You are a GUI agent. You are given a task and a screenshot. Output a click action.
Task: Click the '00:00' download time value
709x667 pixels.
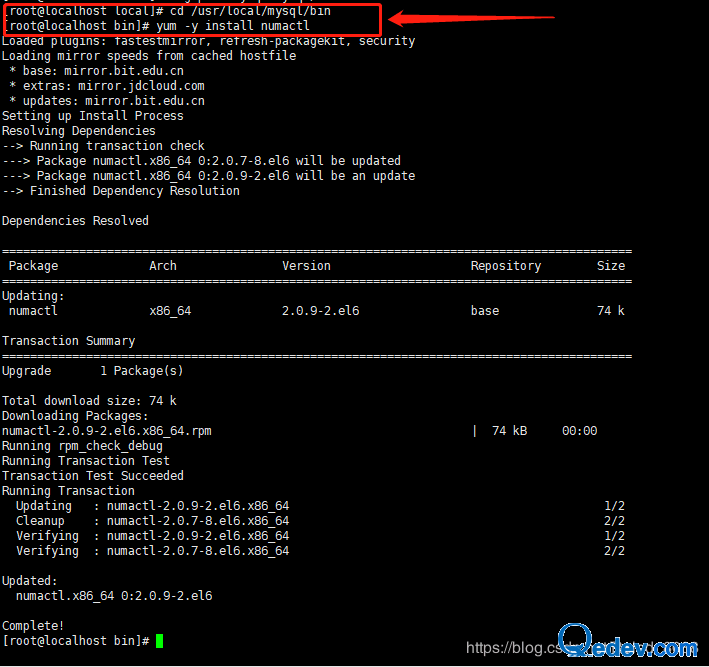click(579, 430)
